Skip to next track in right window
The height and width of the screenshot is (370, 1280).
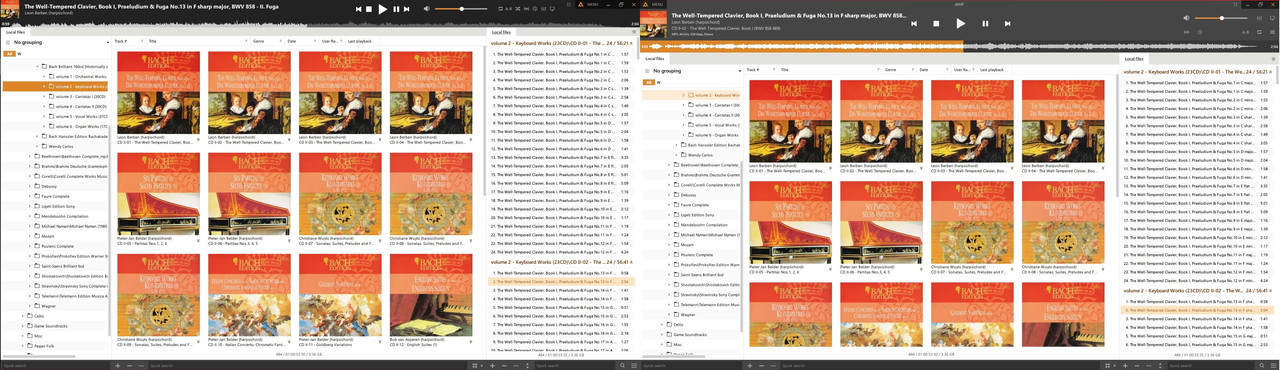point(1007,23)
